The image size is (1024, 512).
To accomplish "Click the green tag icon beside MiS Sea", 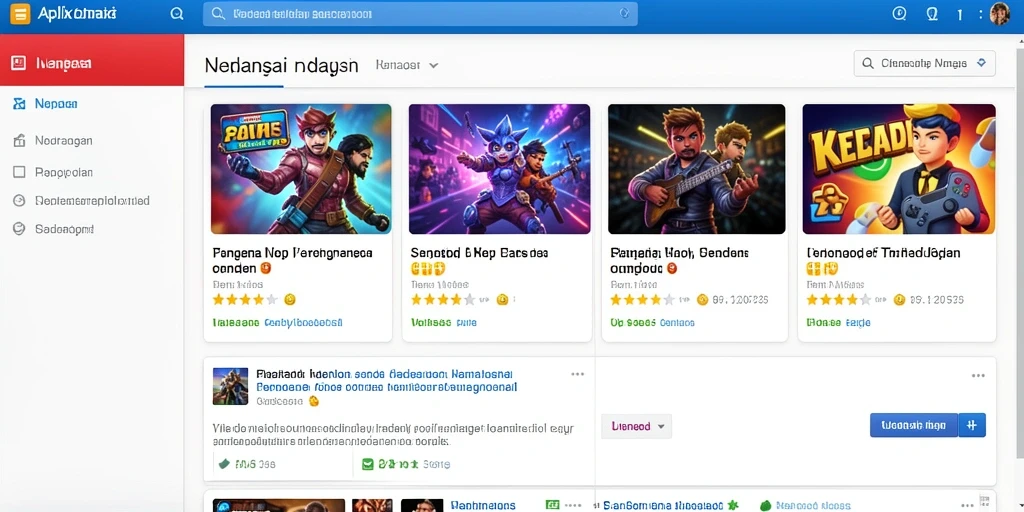I will click(x=224, y=464).
